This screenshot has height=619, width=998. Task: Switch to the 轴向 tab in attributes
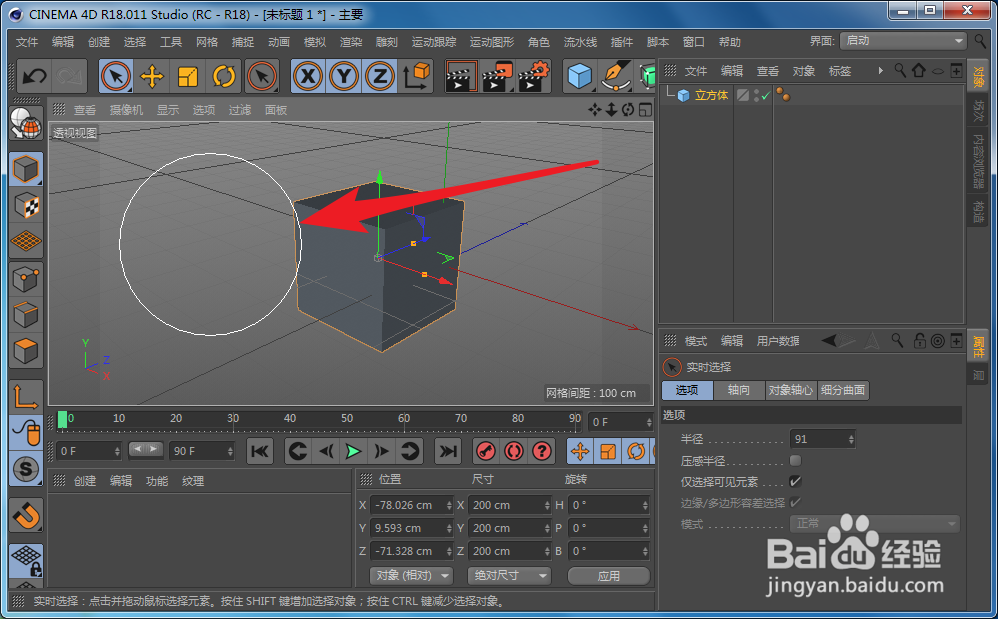[x=739, y=390]
